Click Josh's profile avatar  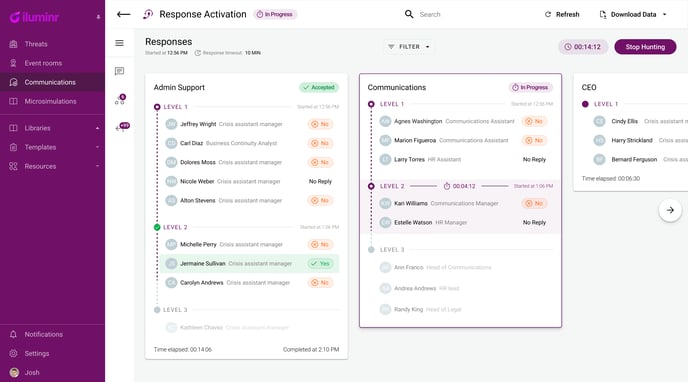coord(14,372)
